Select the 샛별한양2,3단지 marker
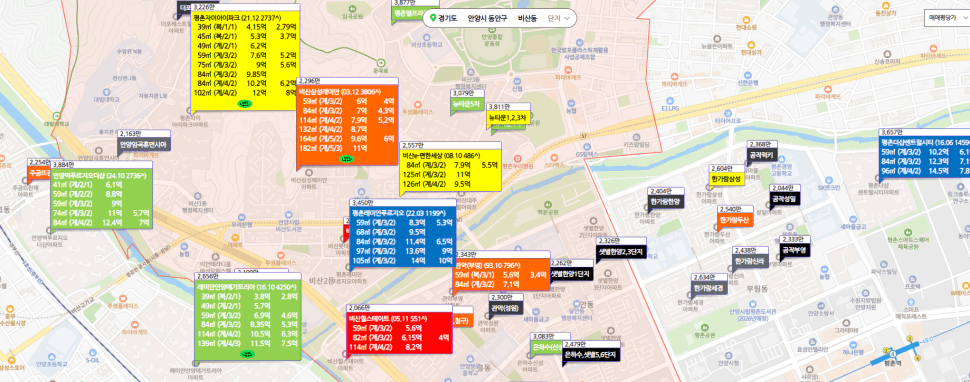 point(622,252)
